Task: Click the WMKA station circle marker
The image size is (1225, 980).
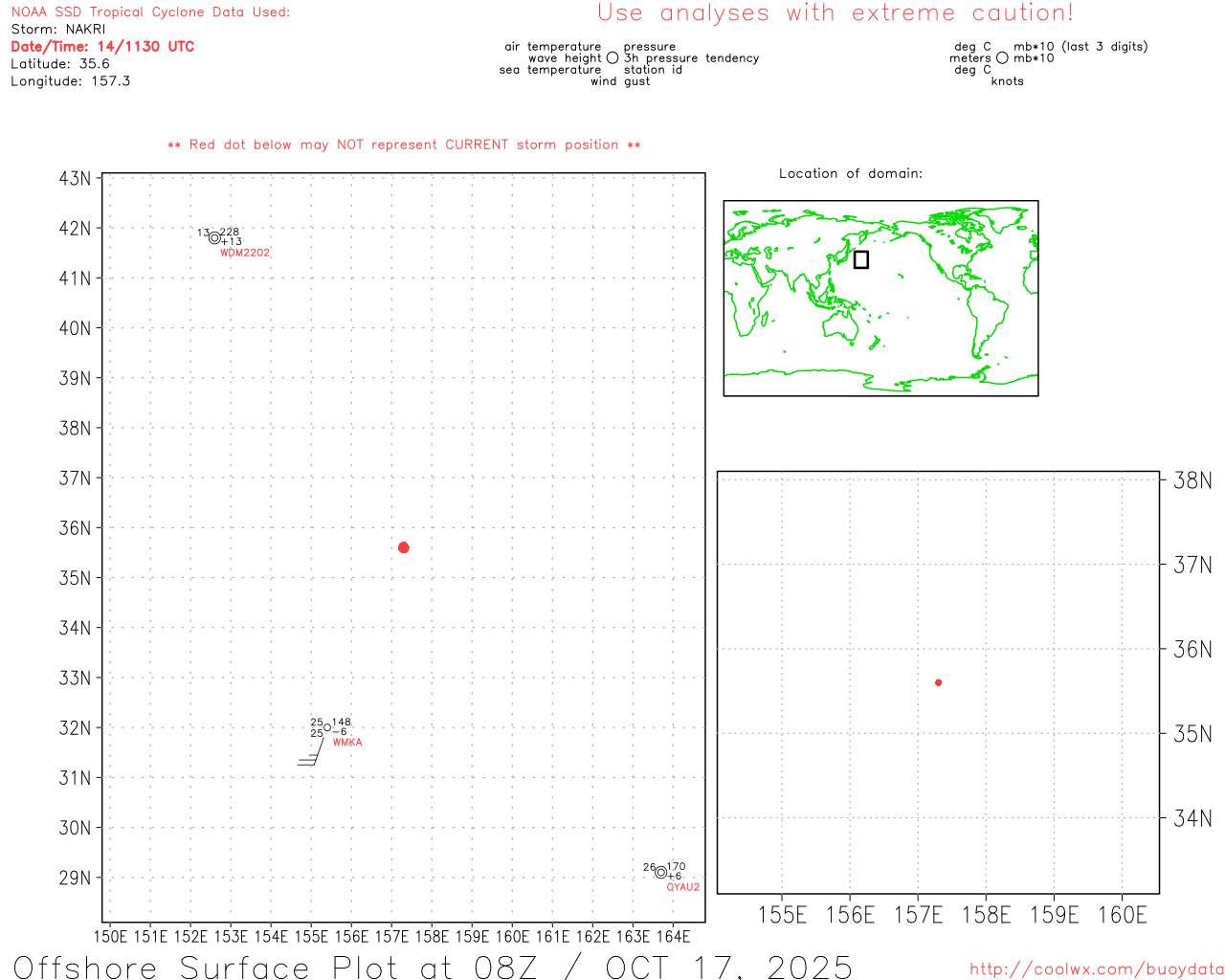Action: [327, 727]
